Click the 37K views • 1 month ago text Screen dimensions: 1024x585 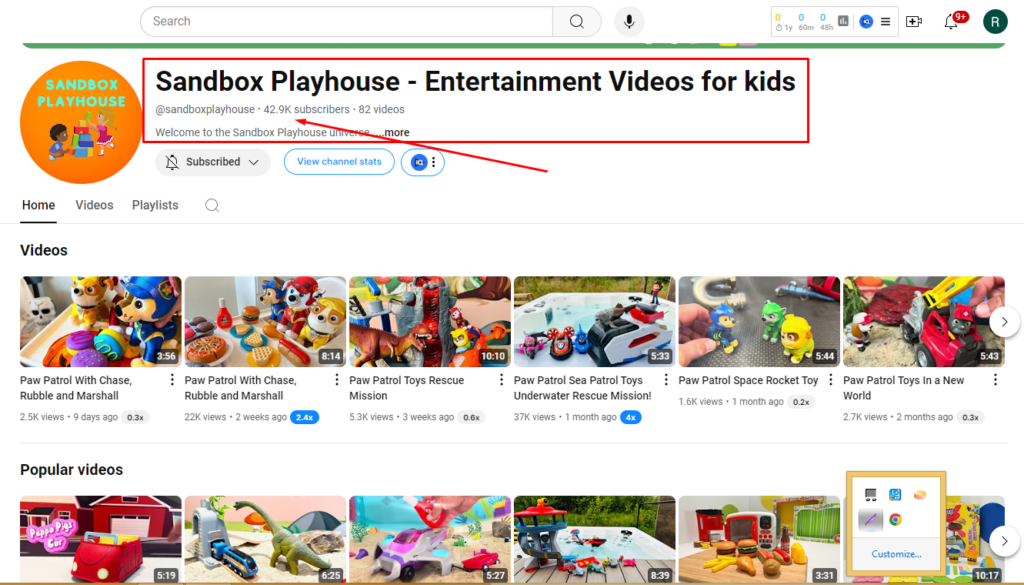tap(565, 417)
